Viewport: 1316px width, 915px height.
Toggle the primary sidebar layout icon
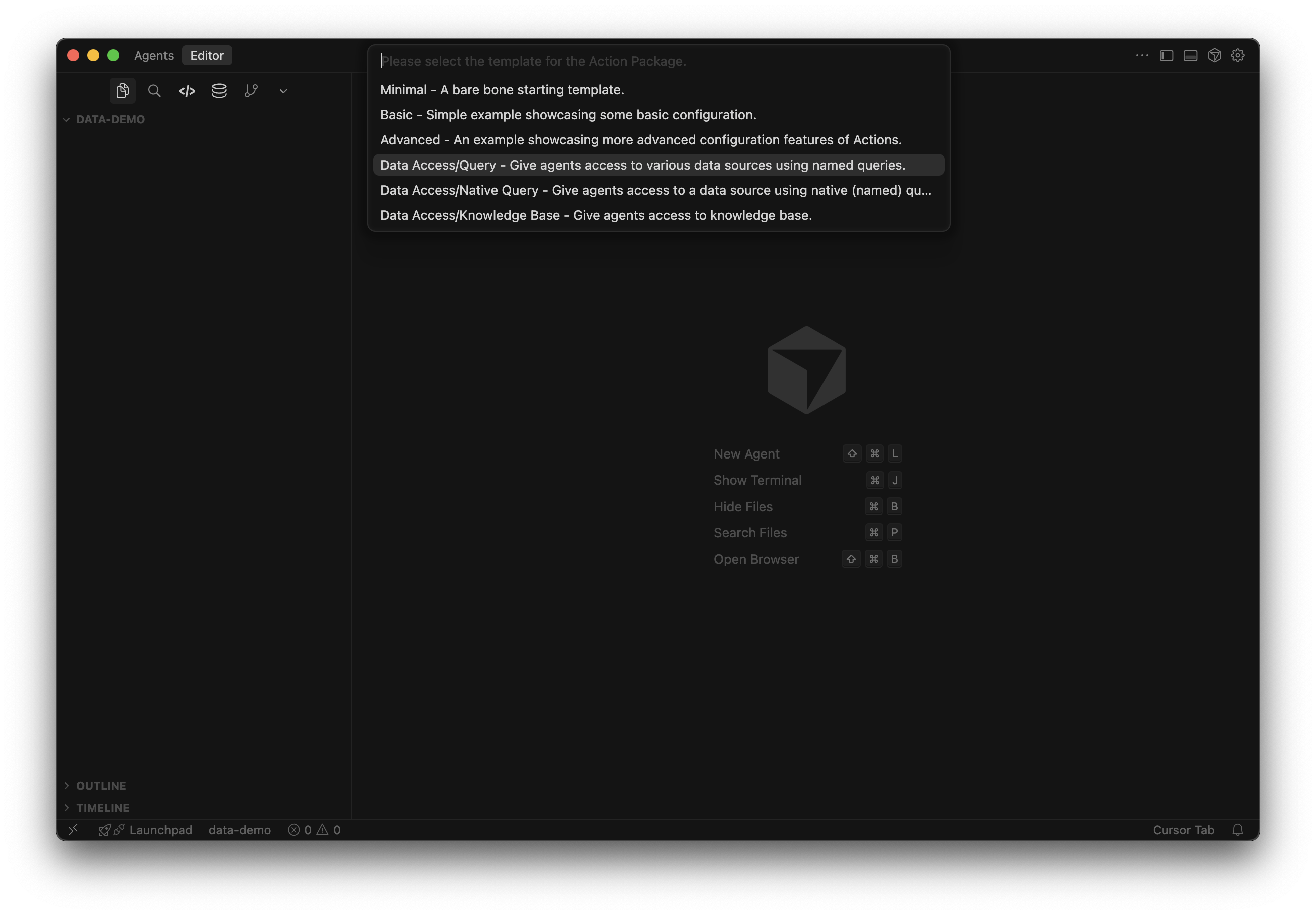click(1166, 56)
